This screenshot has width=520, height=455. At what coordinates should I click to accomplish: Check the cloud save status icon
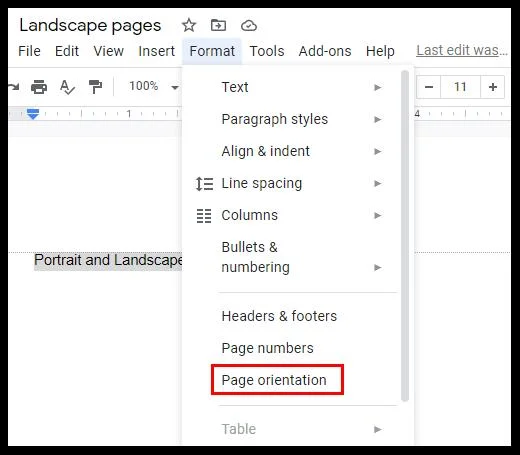pos(249,26)
